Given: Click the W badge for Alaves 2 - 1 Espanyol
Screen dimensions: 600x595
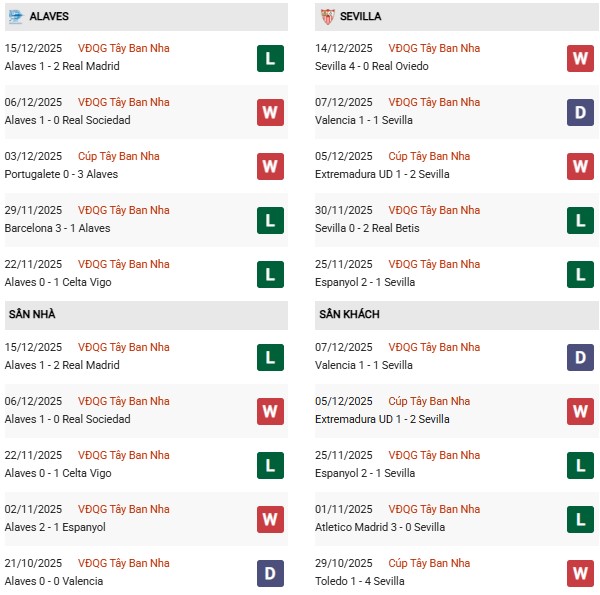Looking at the screenshot, I should coord(269,519).
